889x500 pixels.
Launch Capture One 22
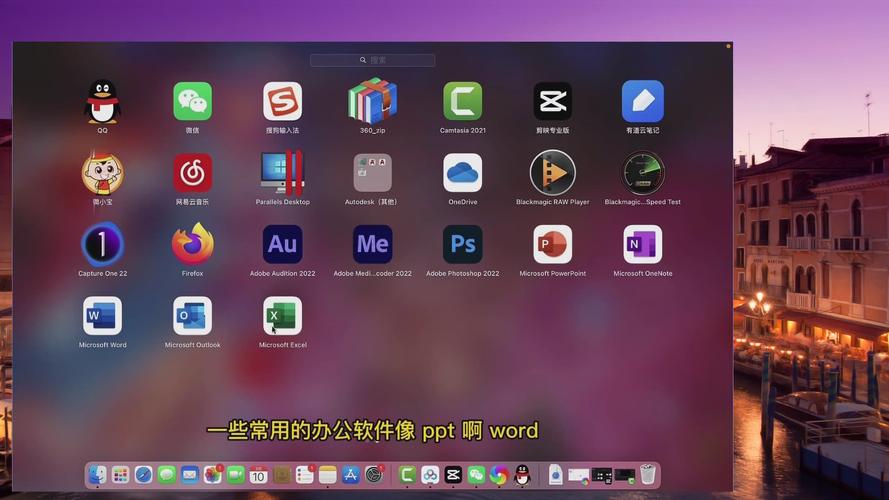point(102,244)
